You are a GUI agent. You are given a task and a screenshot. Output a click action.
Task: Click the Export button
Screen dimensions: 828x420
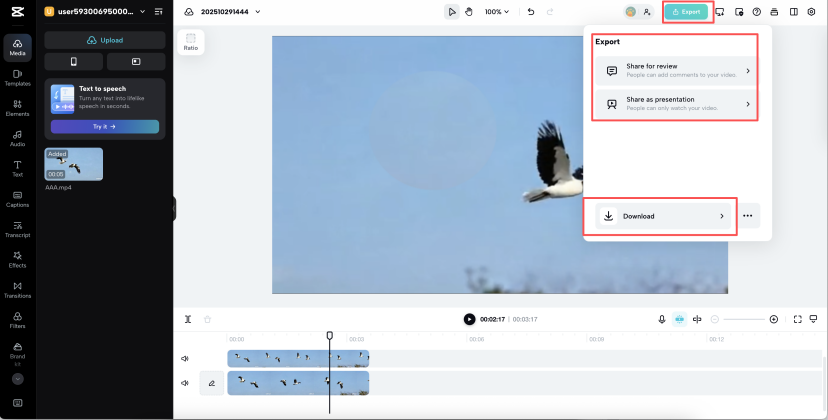(686, 12)
